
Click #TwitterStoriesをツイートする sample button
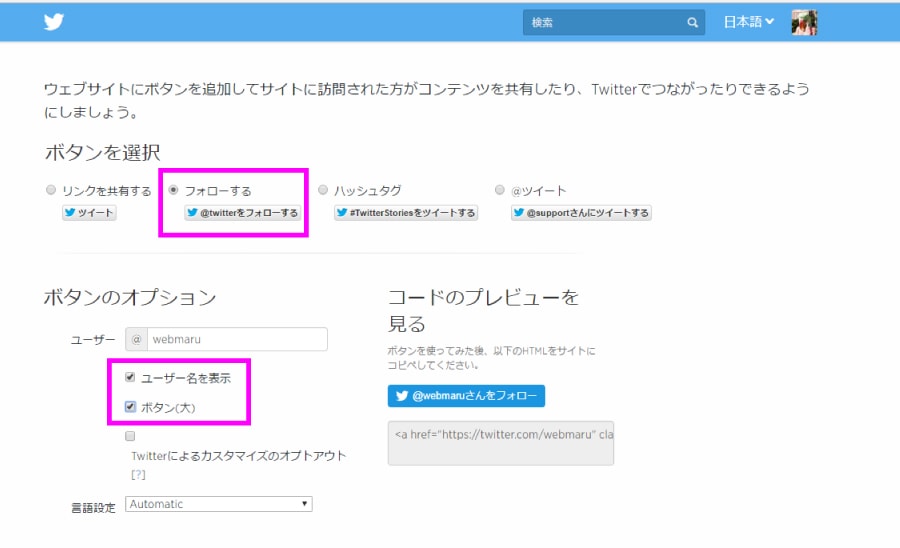click(x=406, y=212)
